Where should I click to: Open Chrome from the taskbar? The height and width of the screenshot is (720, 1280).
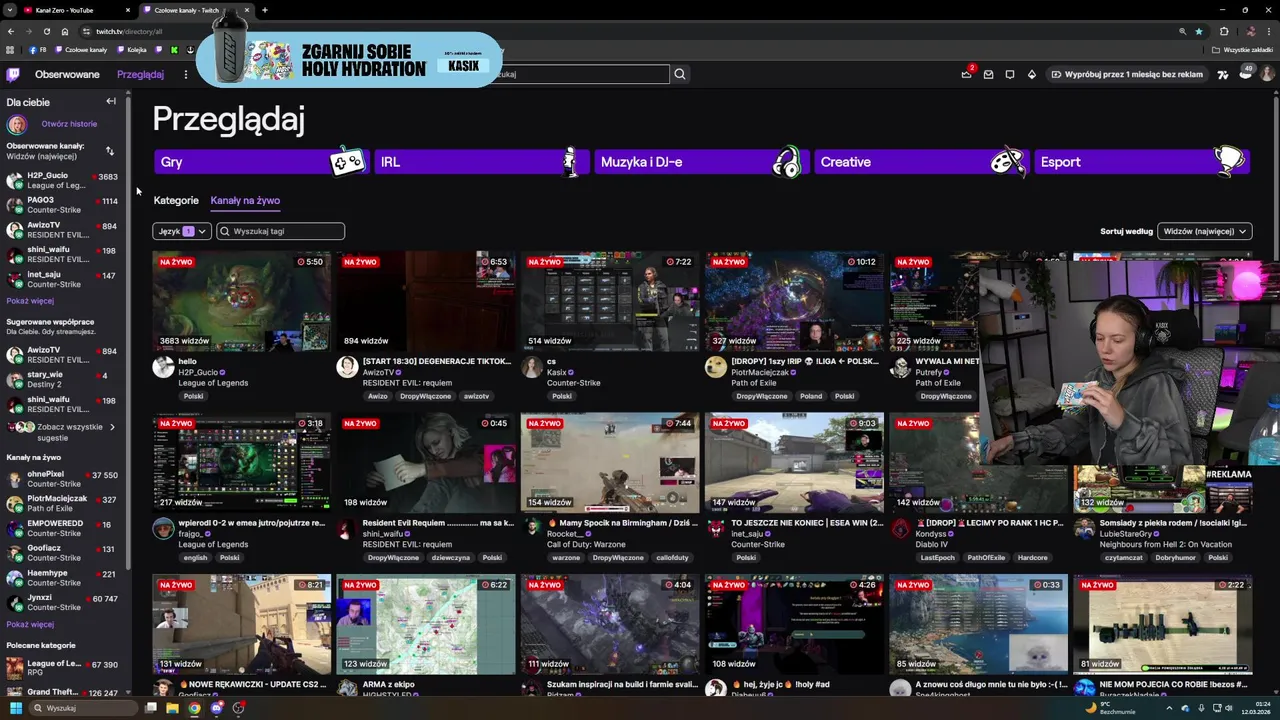pyautogui.click(x=194, y=708)
